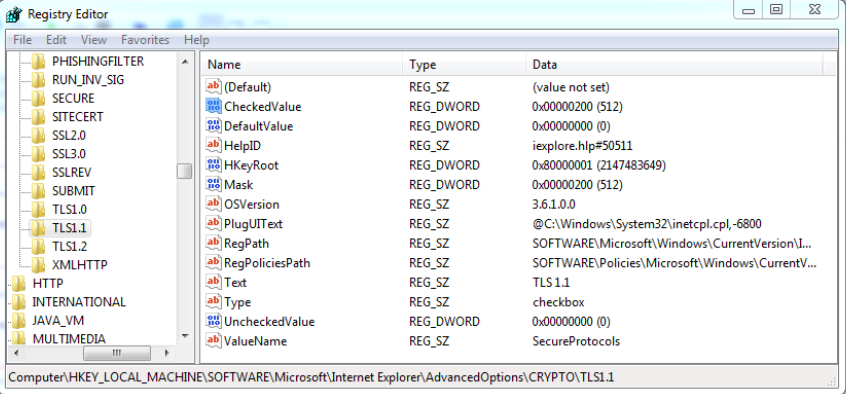This screenshot has width=846, height=394.
Task: Click the Registry Editor title bar icon
Action: coord(13,14)
